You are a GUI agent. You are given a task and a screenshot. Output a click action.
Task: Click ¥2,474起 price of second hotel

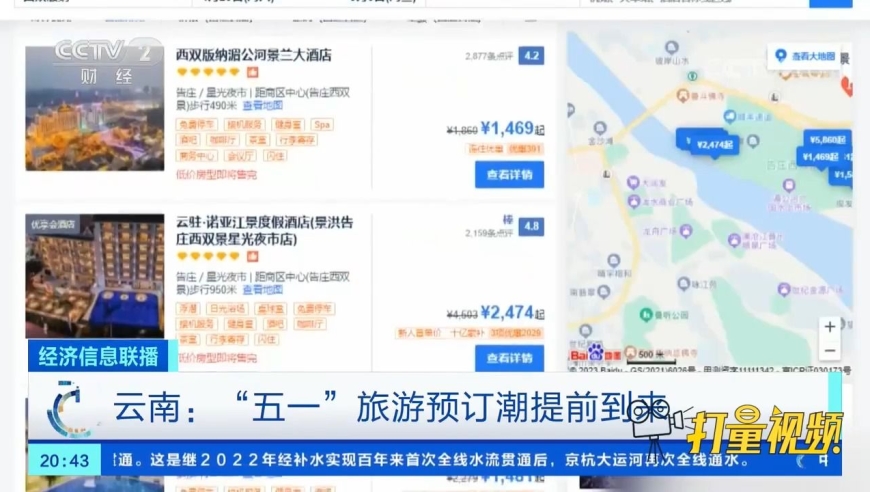click(512, 312)
